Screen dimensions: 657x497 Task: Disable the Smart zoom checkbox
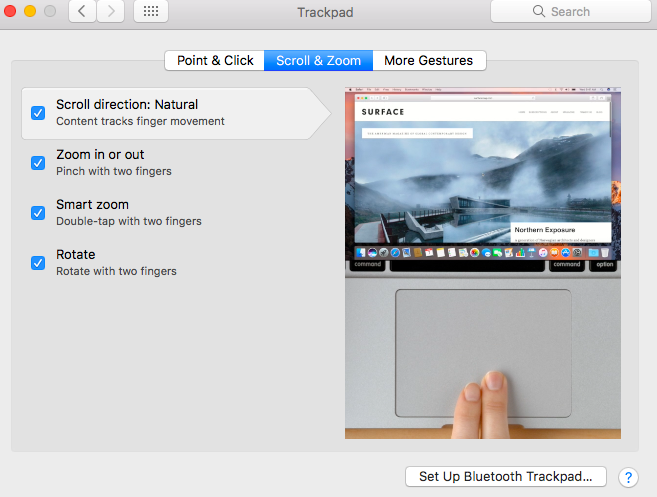tap(38, 213)
